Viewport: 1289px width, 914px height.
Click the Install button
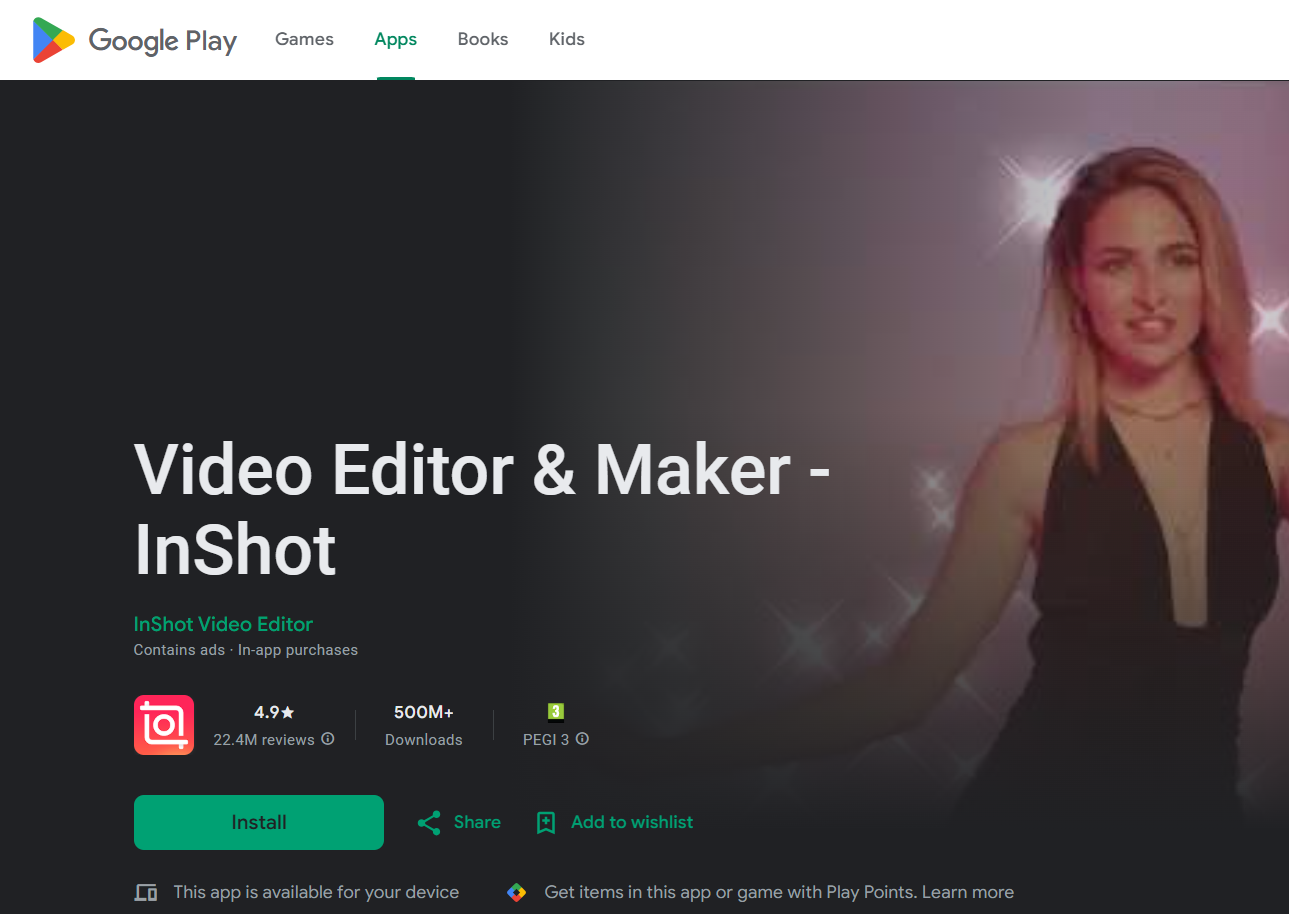259,822
